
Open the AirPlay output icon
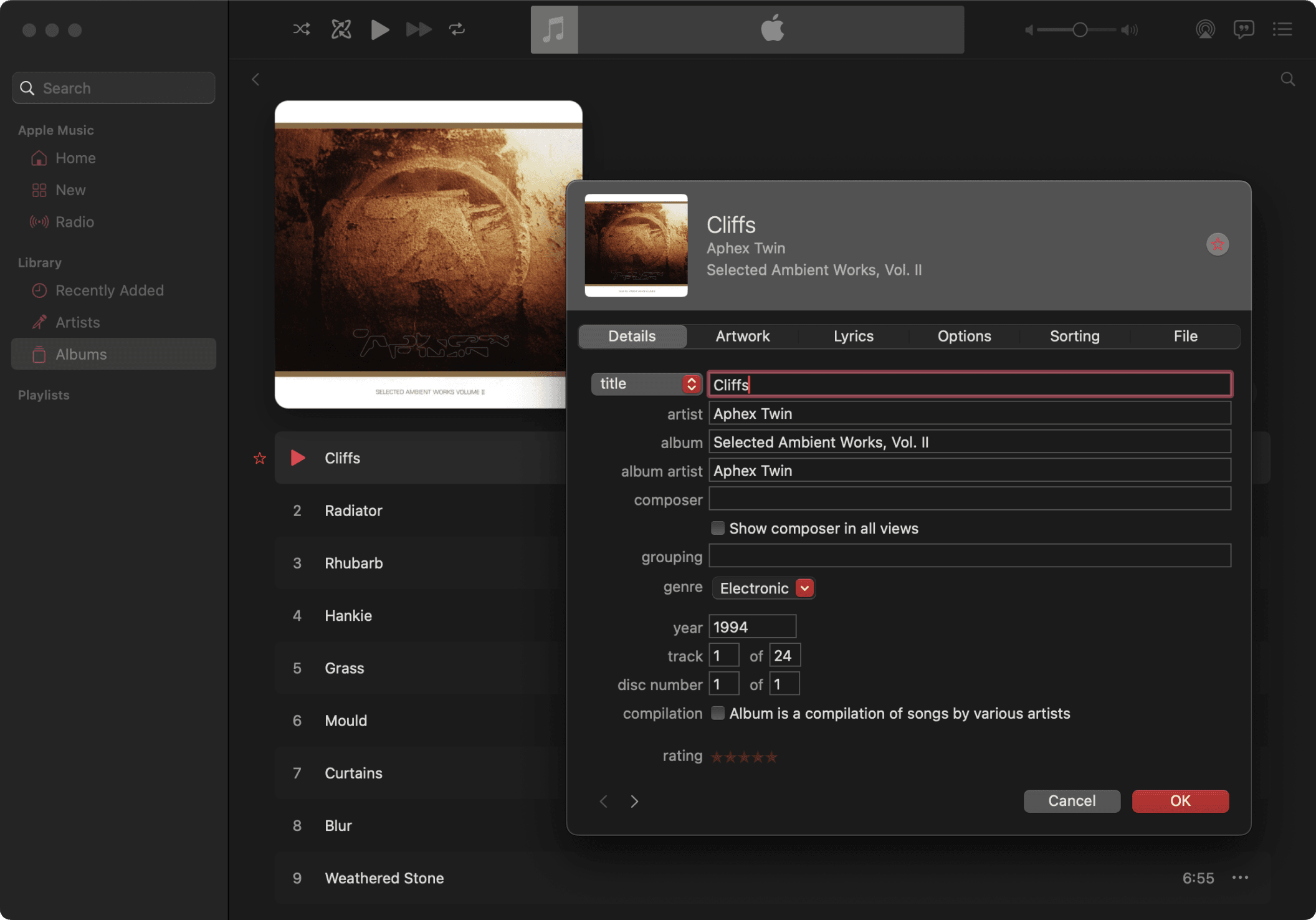pos(1205,29)
